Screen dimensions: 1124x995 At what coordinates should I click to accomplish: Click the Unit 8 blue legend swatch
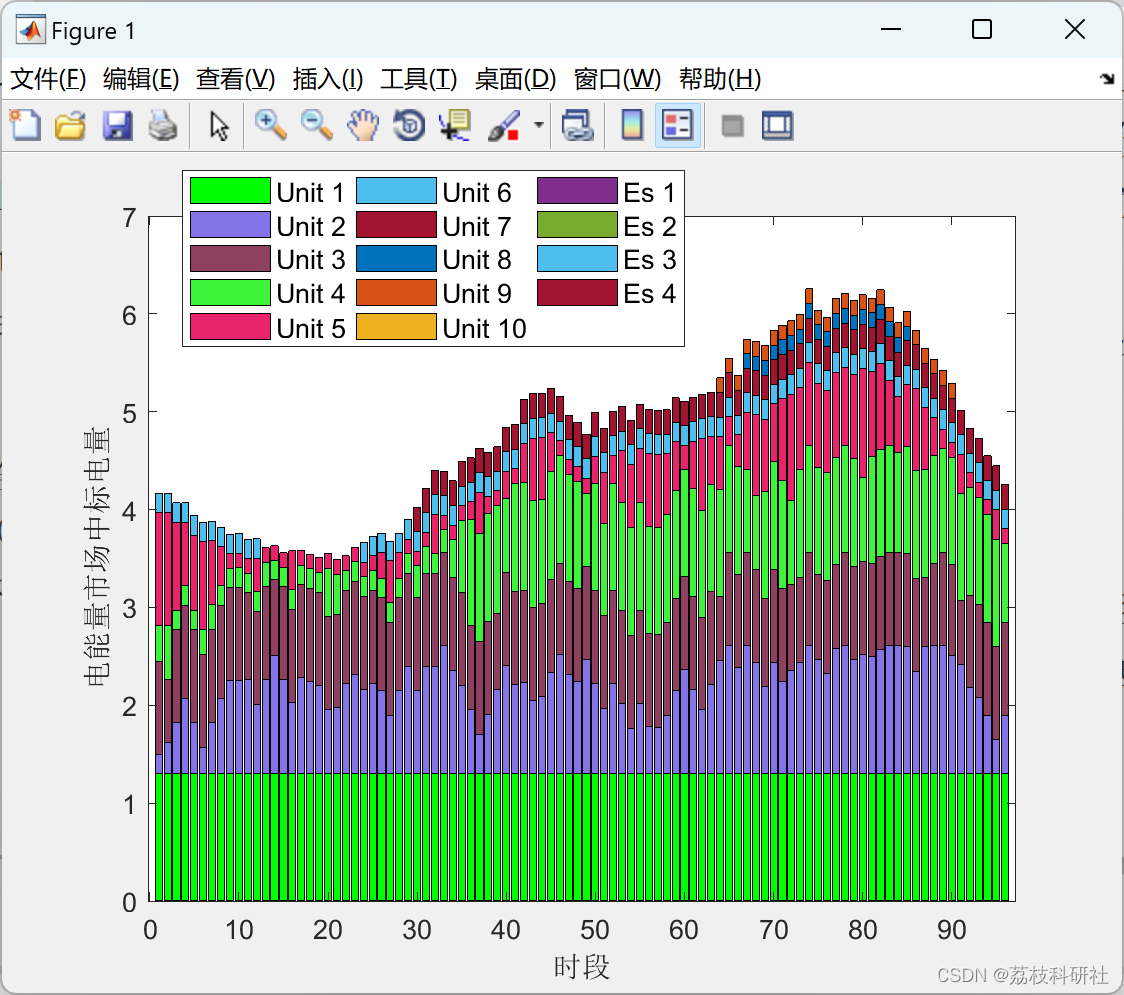396,259
